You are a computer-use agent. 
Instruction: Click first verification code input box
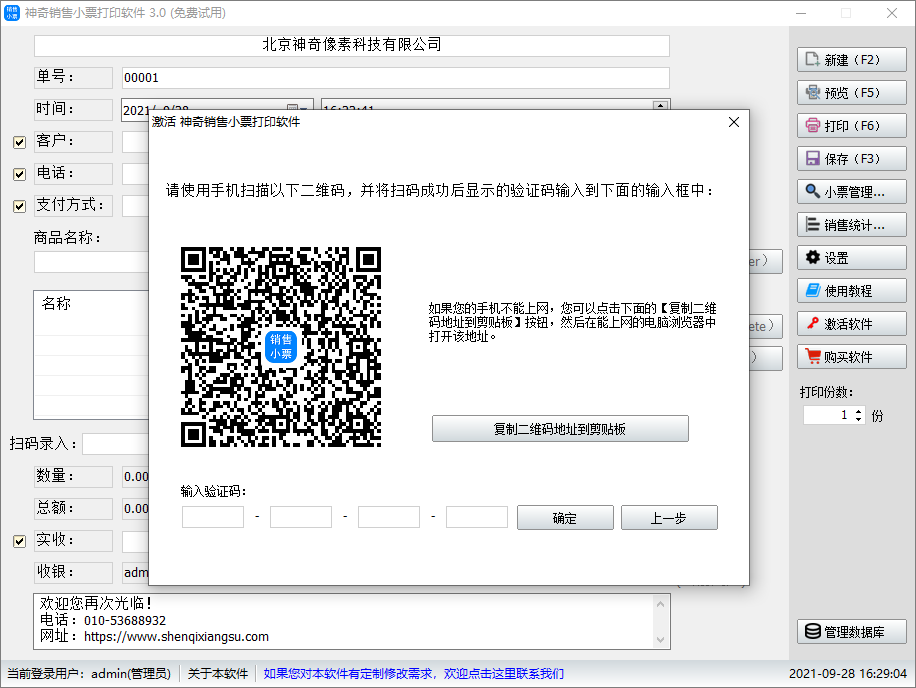coord(213,517)
